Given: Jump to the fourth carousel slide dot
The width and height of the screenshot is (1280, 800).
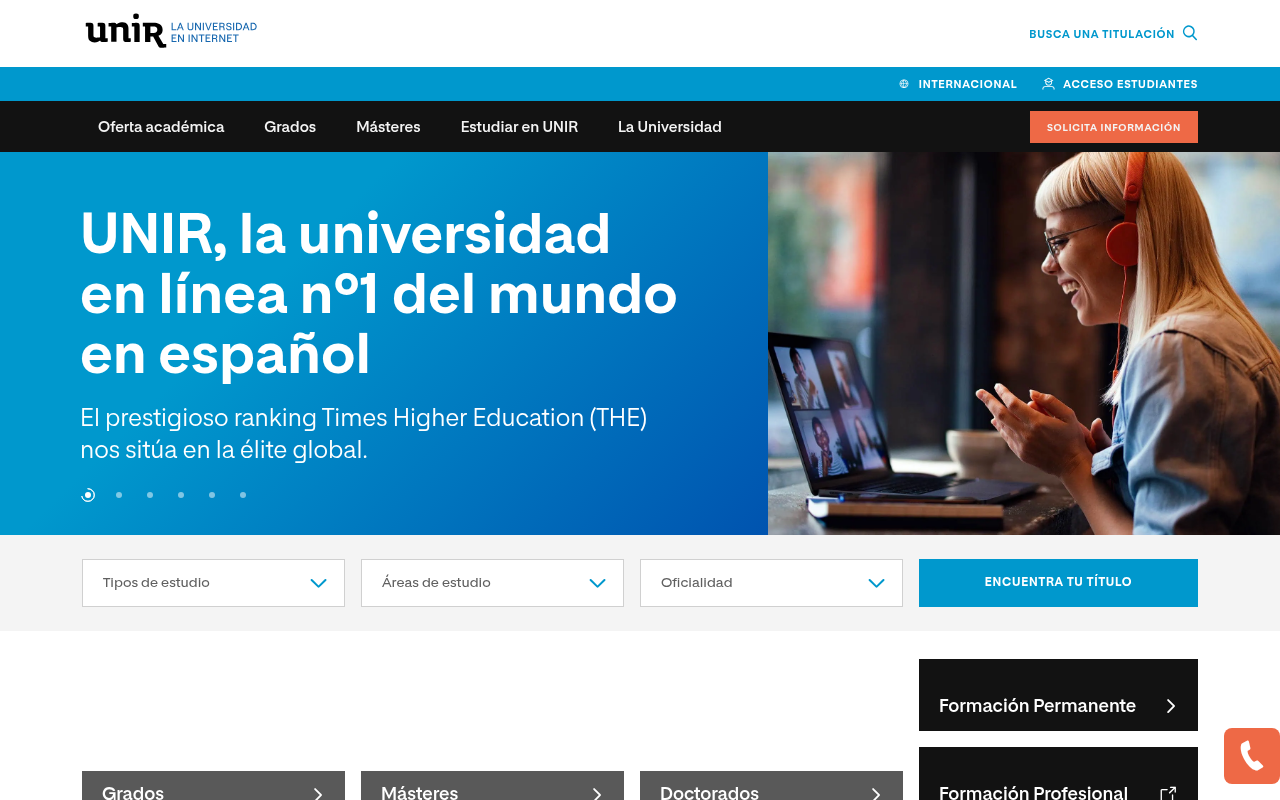Looking at the screenshot, I should 181,495.
